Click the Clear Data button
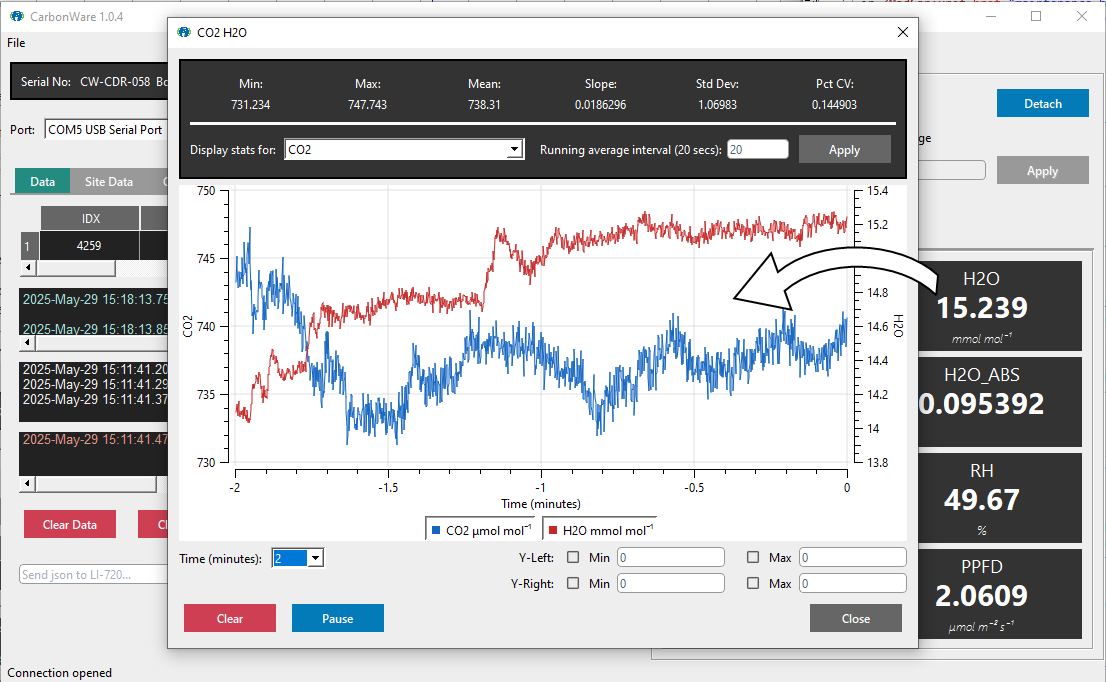This screenshot has width=1106, height=682. [x=70, y=525]
